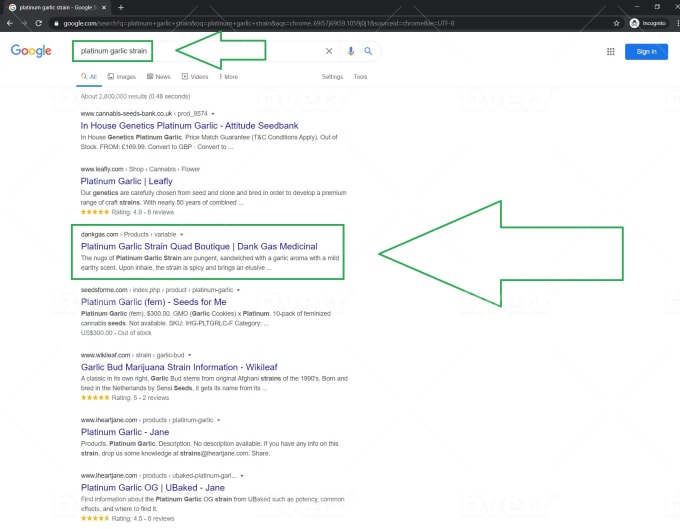This screenshot has width=680, height=529.
Task: Expand cannabis-seeds-bank.co.uk result dropdown arrow
Action: point(213,114)
